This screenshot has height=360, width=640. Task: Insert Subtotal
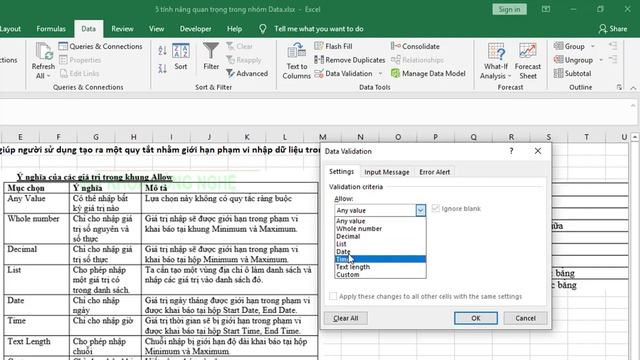tap(573, 73)
